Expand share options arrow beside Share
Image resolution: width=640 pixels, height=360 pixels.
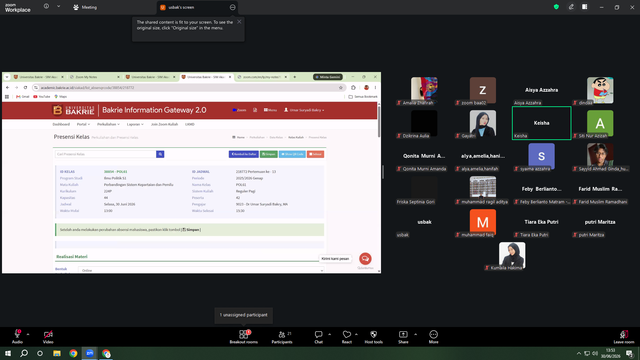coord(416,334)
